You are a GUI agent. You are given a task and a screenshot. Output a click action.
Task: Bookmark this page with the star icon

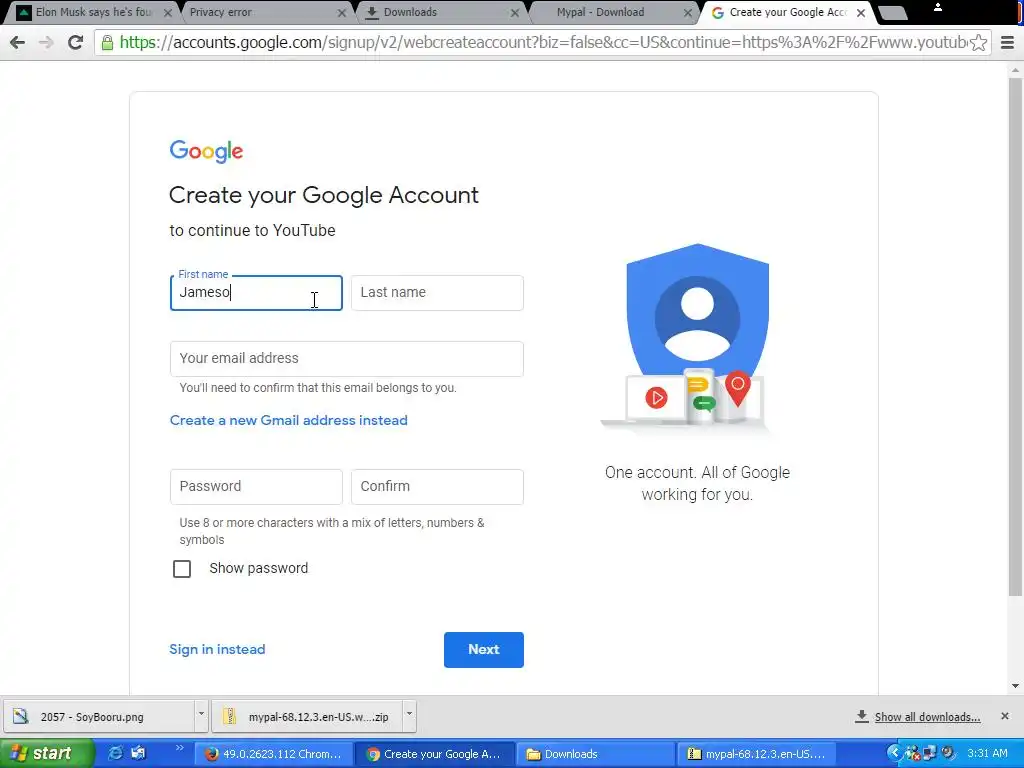click(978, 42)
